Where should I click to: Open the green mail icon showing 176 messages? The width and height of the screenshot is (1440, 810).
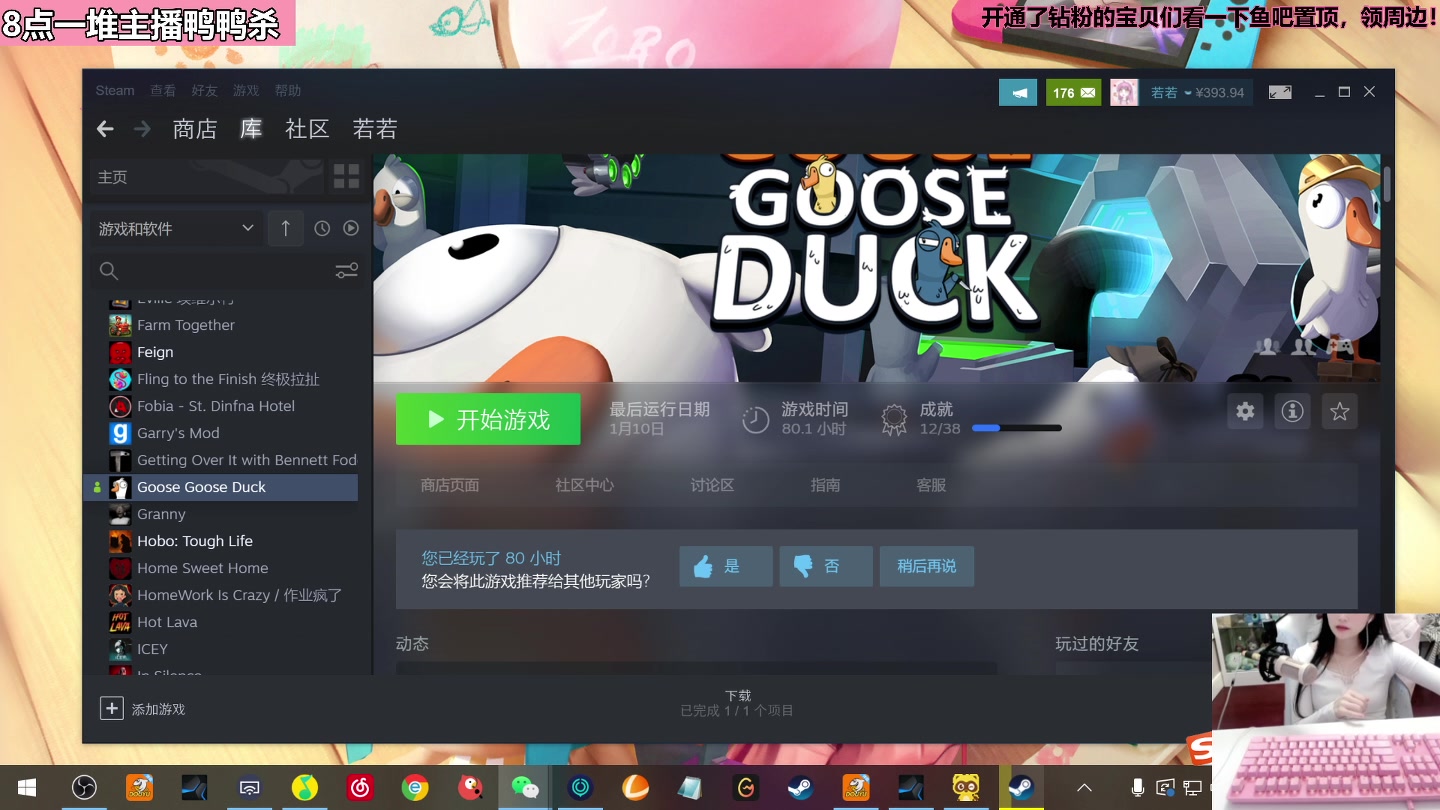pyautogui.click(x=1073, y=91)
